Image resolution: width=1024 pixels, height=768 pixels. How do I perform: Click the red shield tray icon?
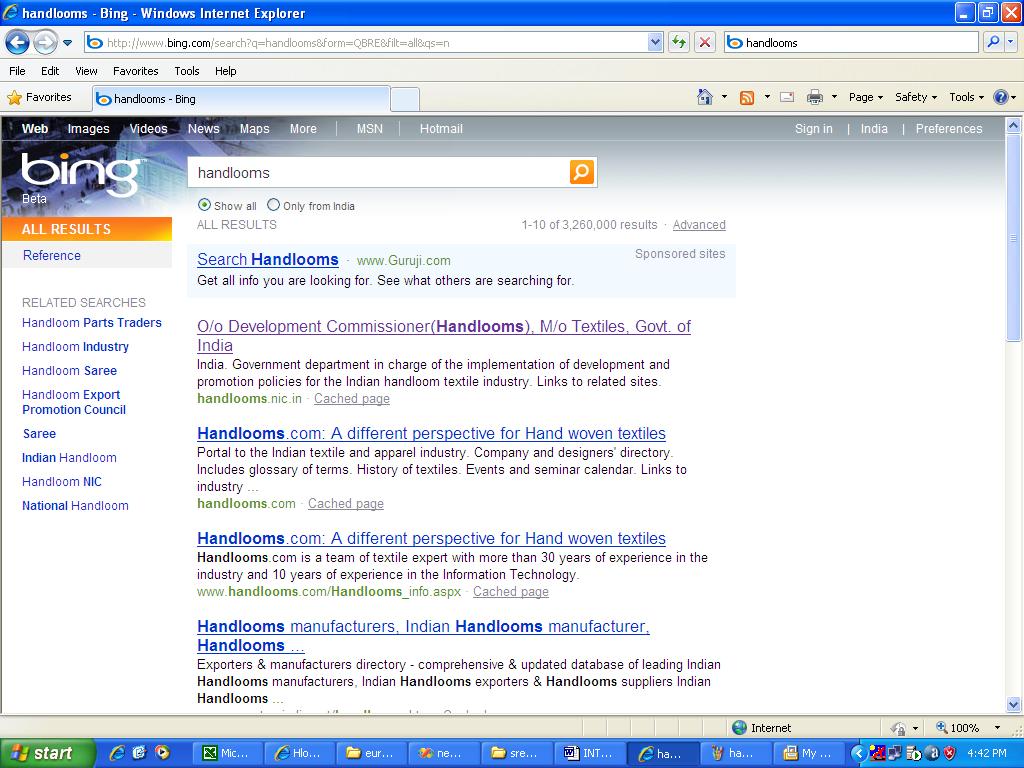point(950,754)
